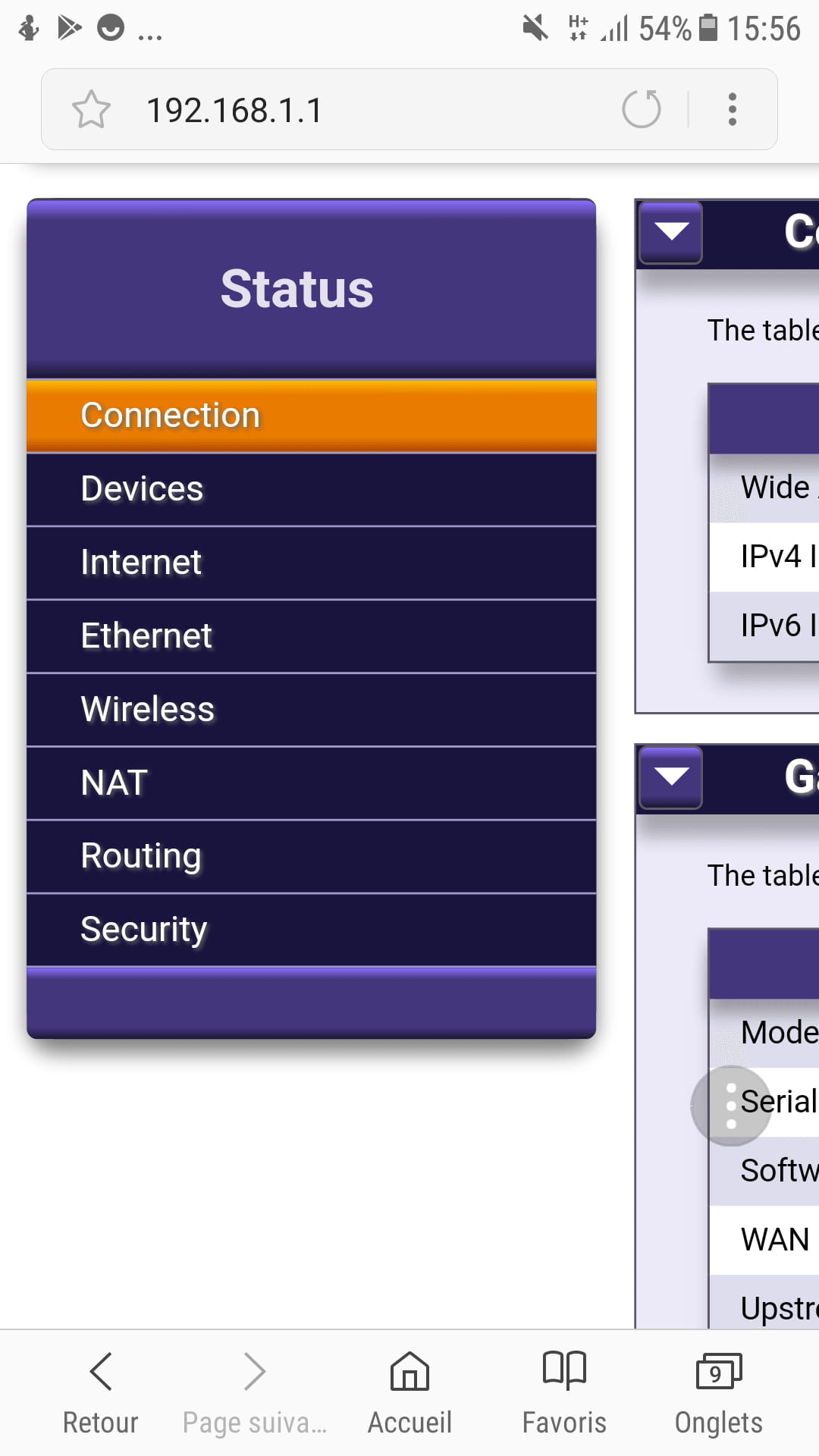Select Connection in Status menu
This screenshot has height=1456, width=819.
(x=311, y=416)
